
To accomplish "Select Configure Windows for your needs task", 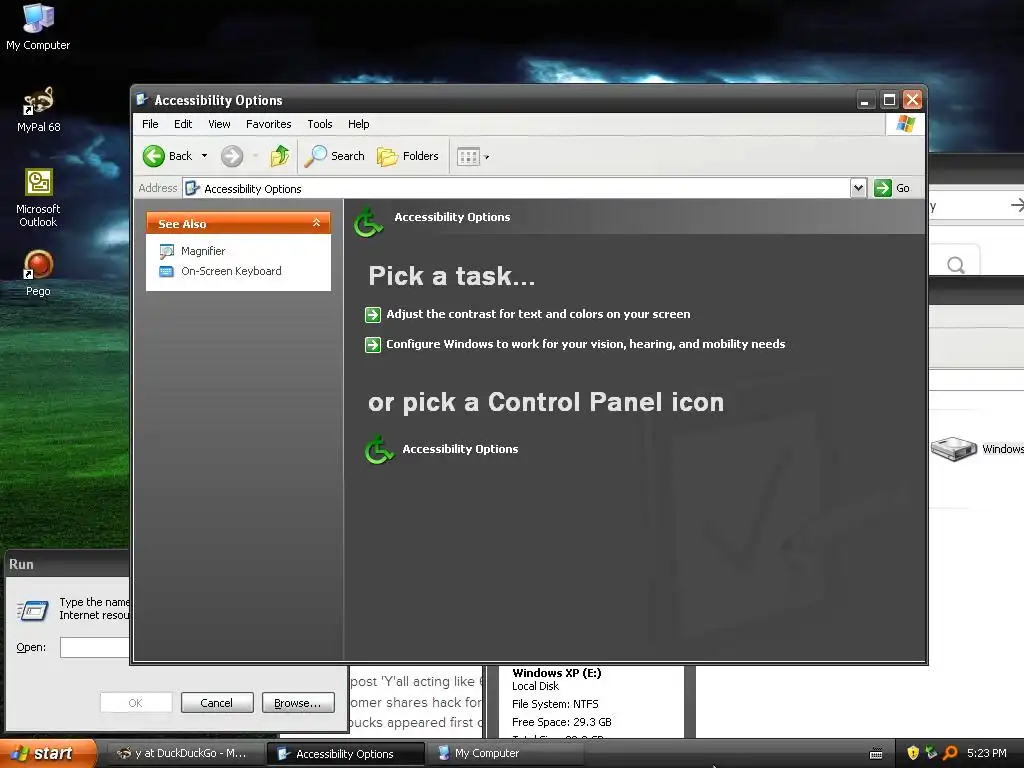I will coord(585,344).
